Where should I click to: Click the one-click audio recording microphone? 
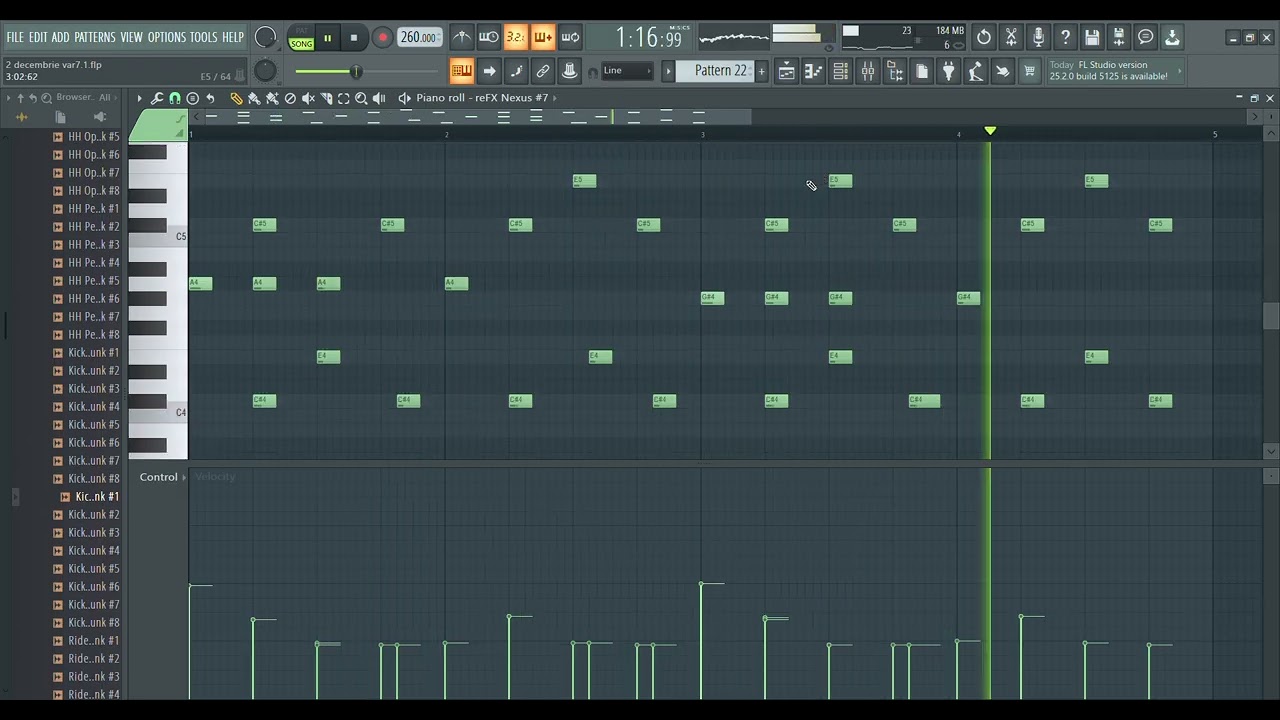(x=1038, y=38)
